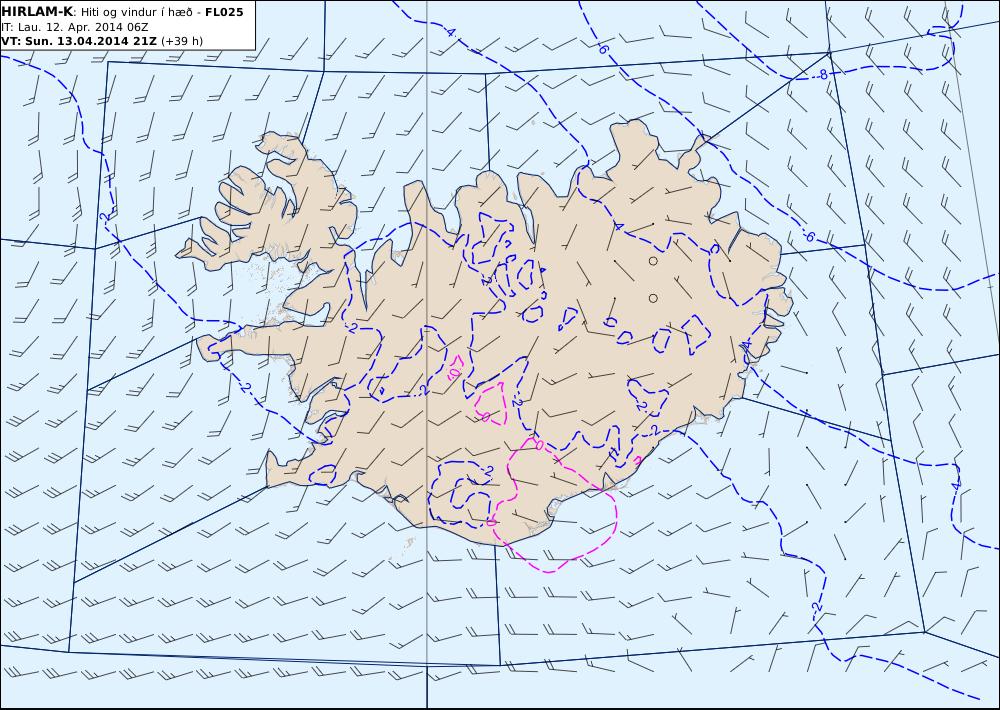Select the FL025 flight level label
The height and width of the screenshot is (710, 1000).
[224, 12]
